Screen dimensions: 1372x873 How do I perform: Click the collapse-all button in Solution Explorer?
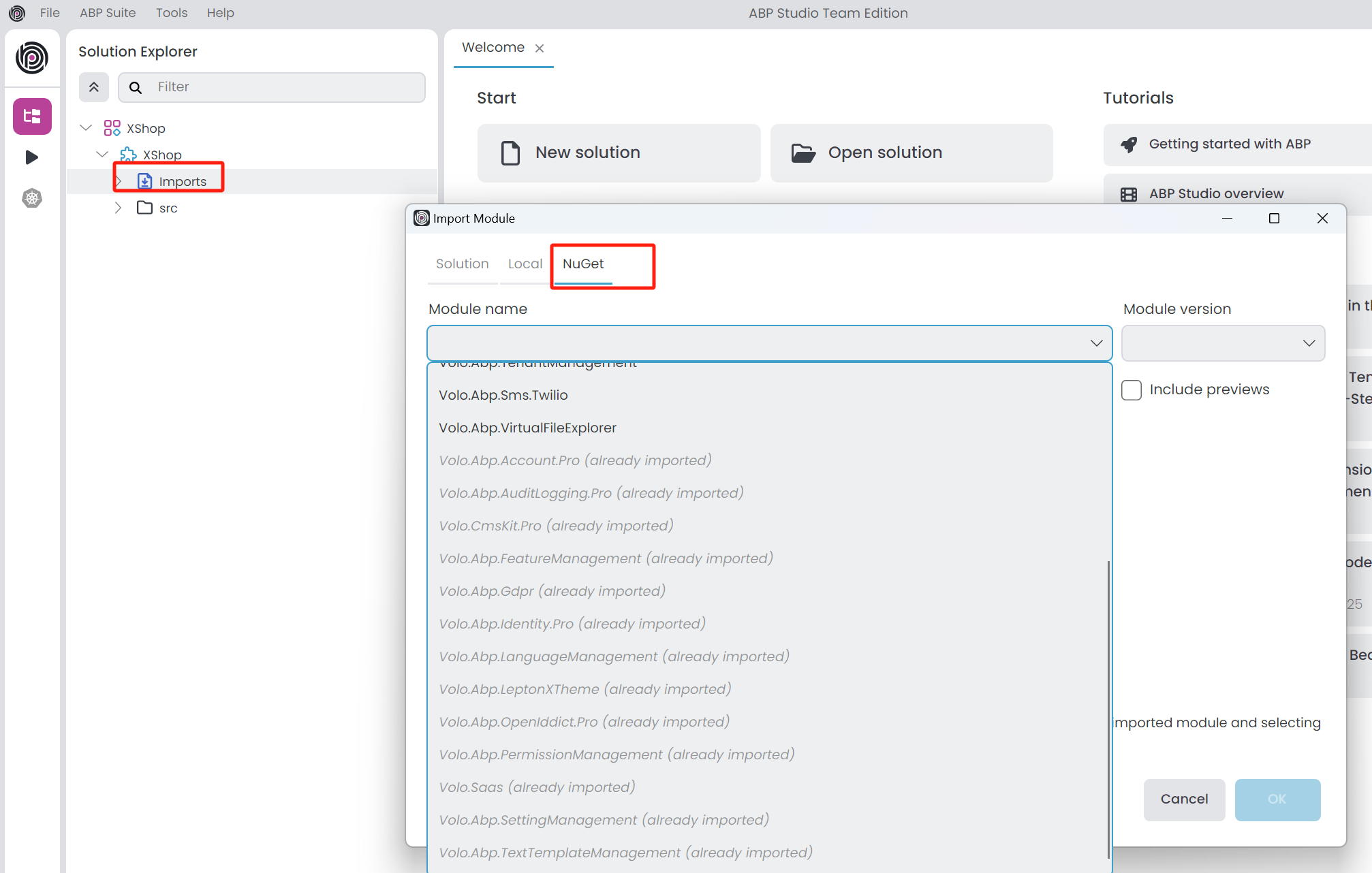click(x=94, y=87)
